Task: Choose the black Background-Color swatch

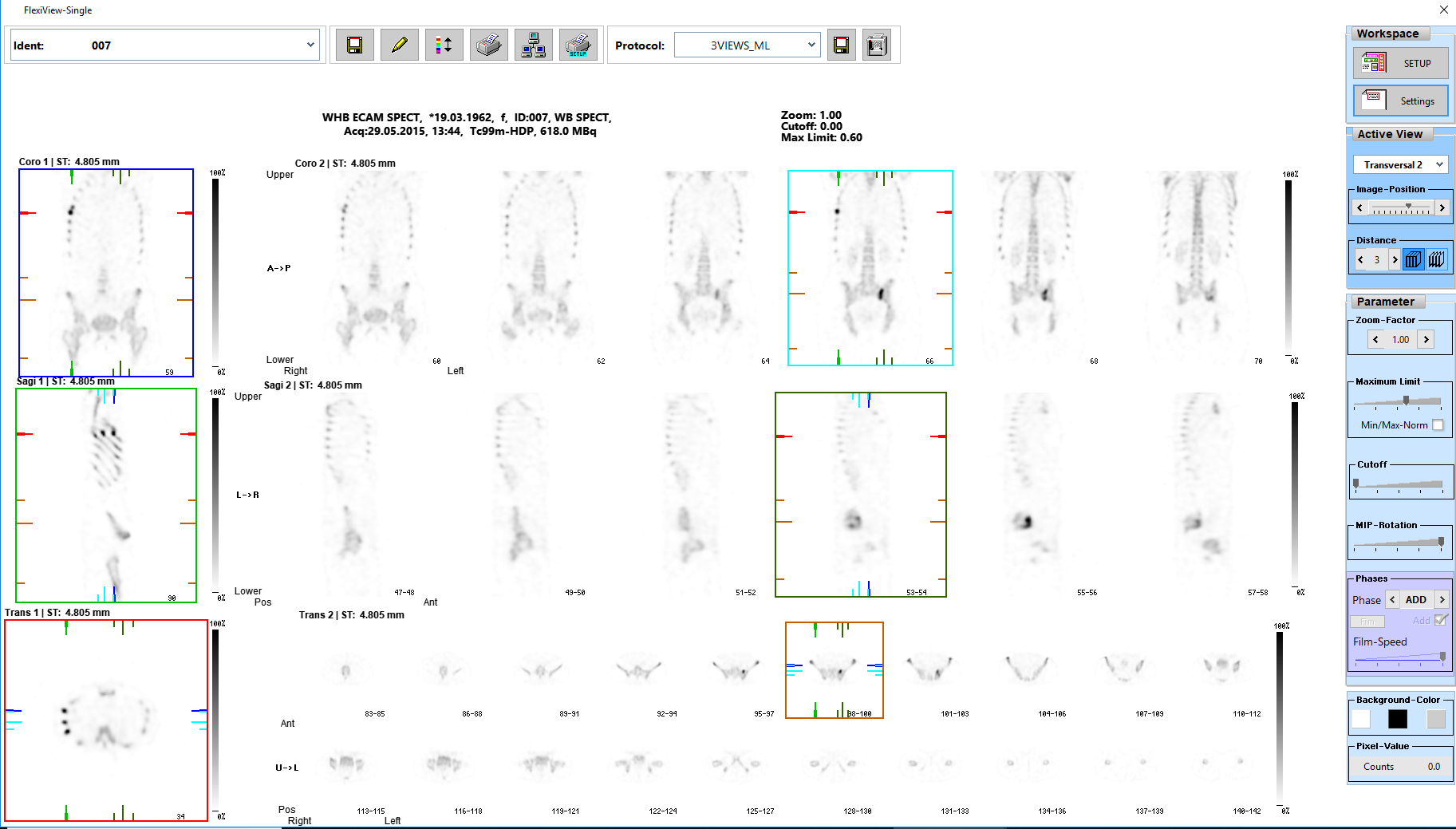Action: (x=1398, y=719)
